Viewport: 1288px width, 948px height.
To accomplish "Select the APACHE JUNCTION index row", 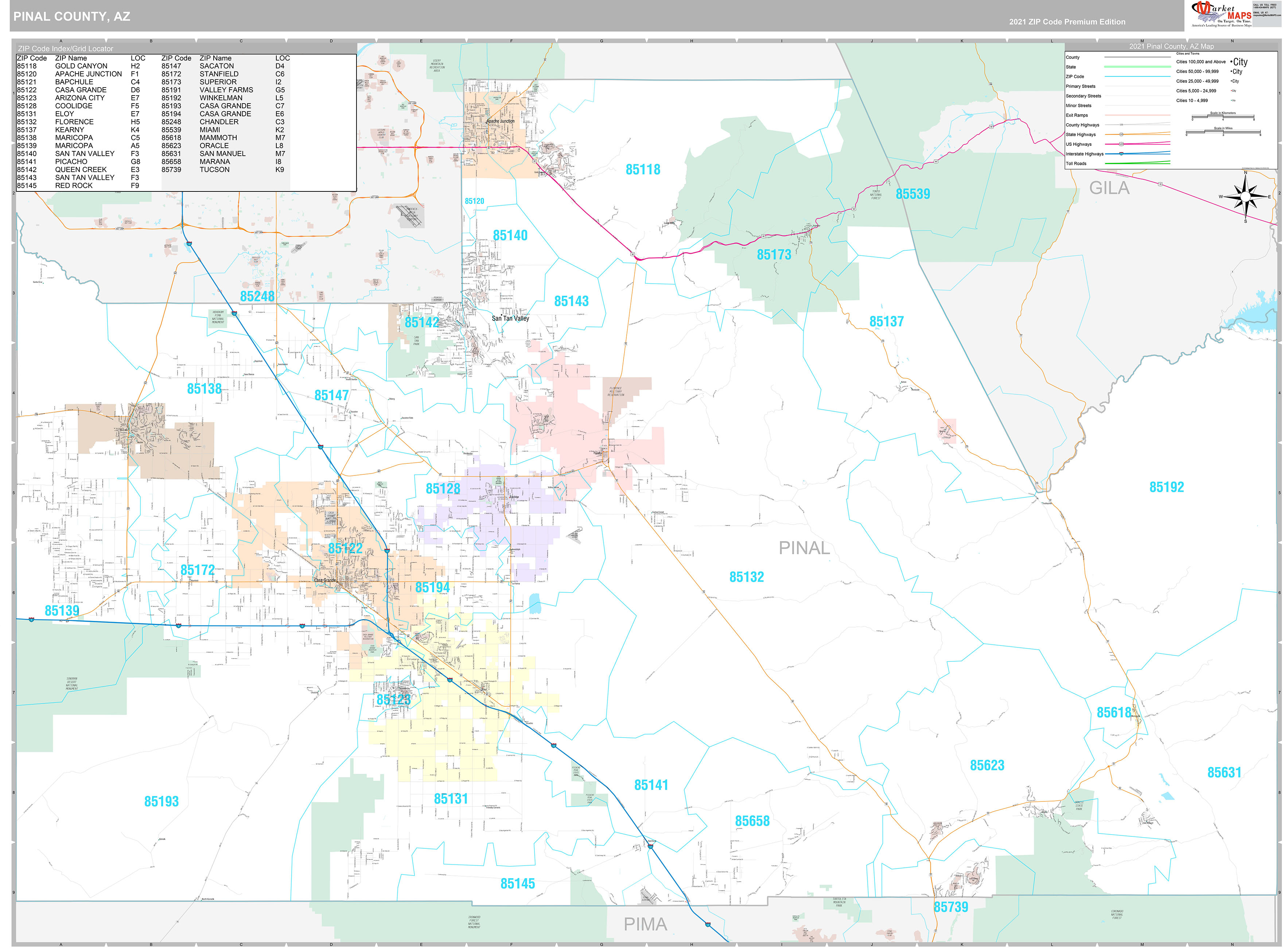I will click(78, 74).
